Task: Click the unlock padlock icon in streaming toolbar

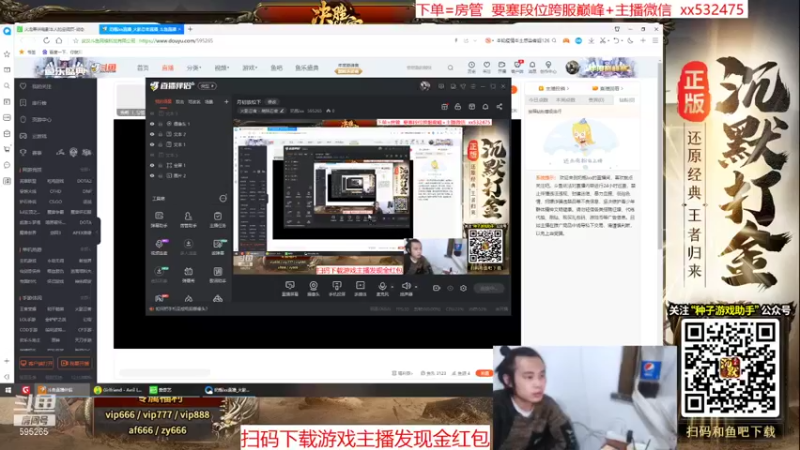Action: tap(458, 107)
